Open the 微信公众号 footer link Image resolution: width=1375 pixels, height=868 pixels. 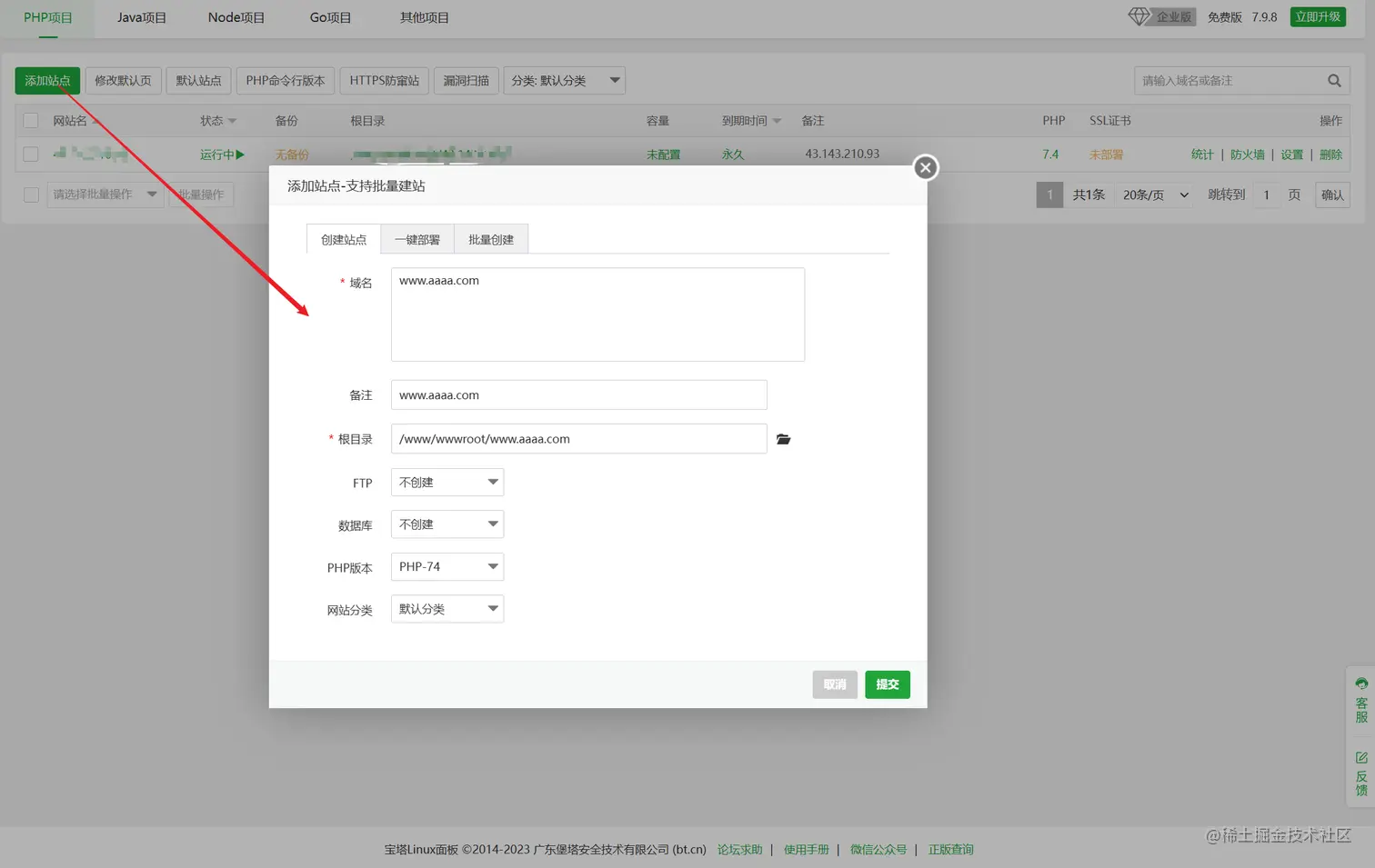(x=878, y=850)
